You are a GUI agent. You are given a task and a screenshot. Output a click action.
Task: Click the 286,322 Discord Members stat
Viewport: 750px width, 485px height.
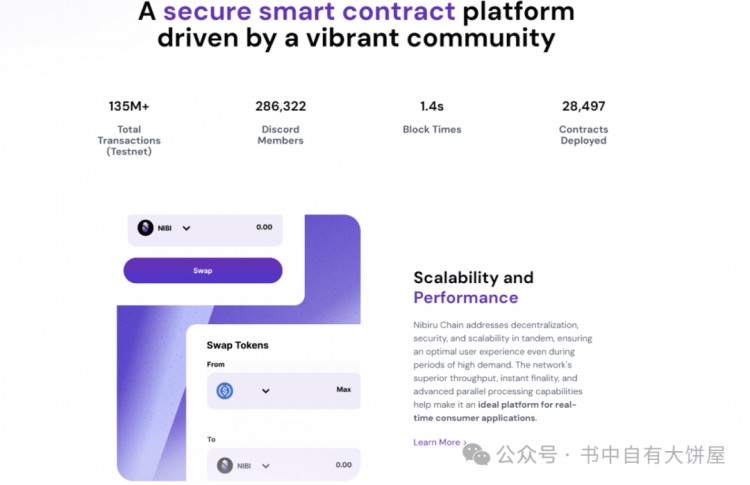coord(280,122)
